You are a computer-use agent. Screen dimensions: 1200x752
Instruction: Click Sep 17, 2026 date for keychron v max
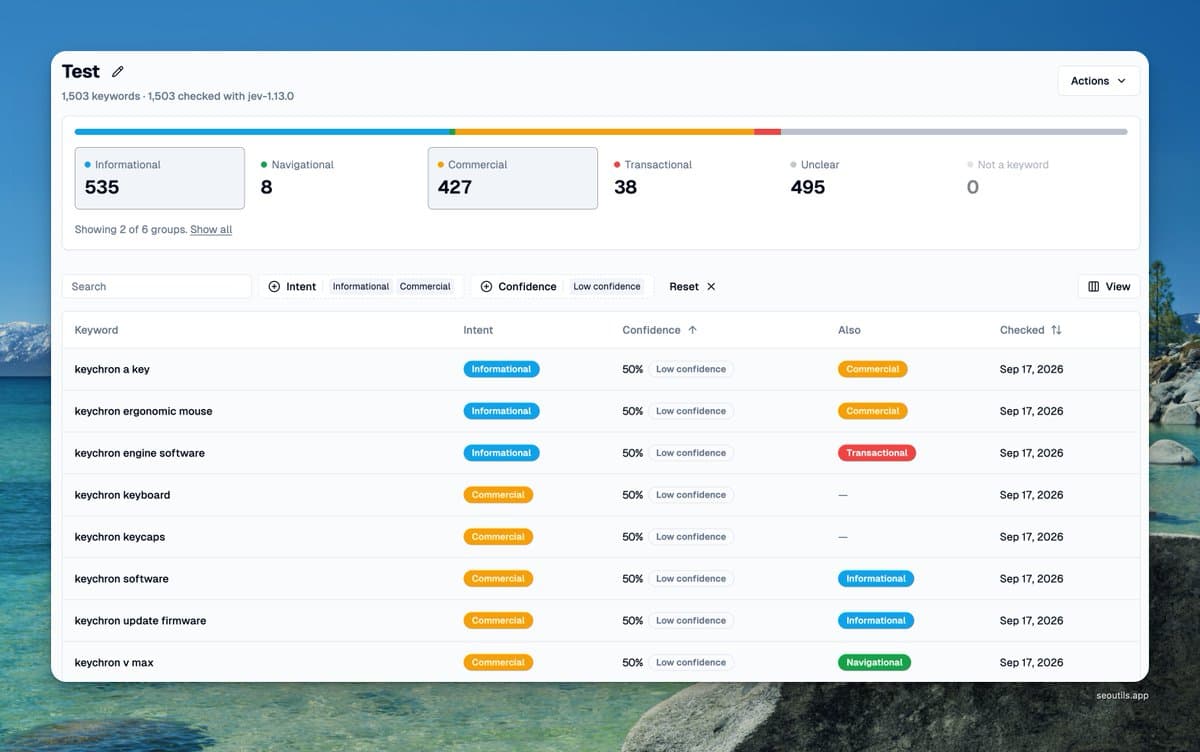tap(1031, 663)
